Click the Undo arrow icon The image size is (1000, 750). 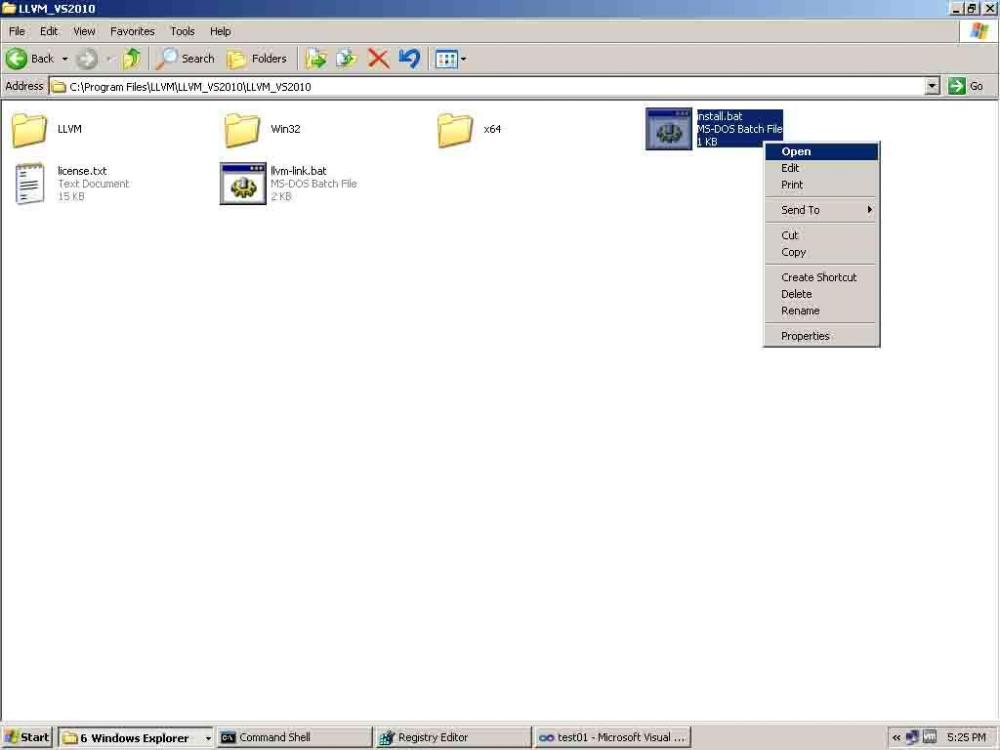click(408, 58)
